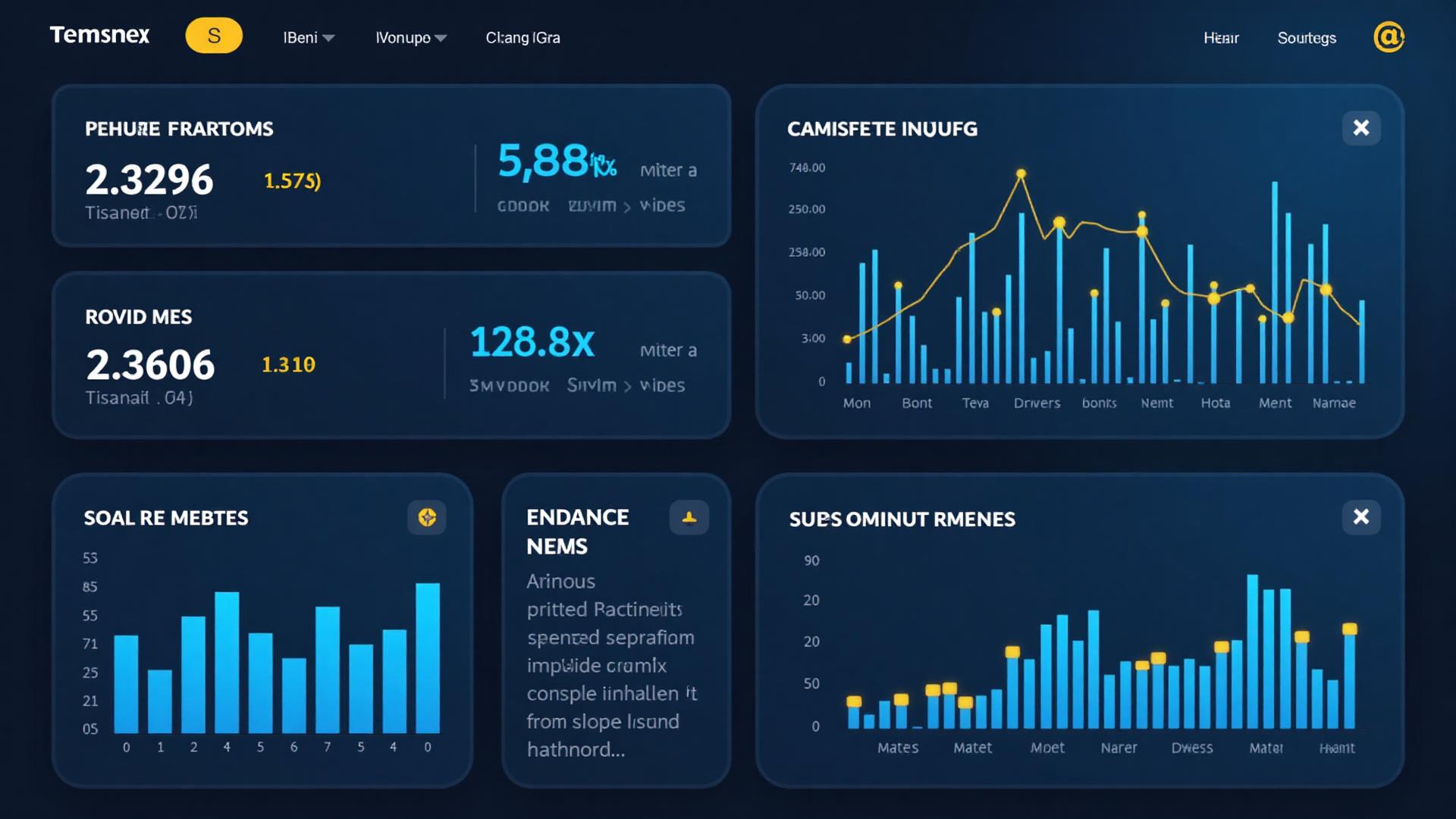Image resolution: width=1456 pixels, height=819 pixels.
Task: Click the vides link in Rovid Mes card
Action: coord(662,386)
